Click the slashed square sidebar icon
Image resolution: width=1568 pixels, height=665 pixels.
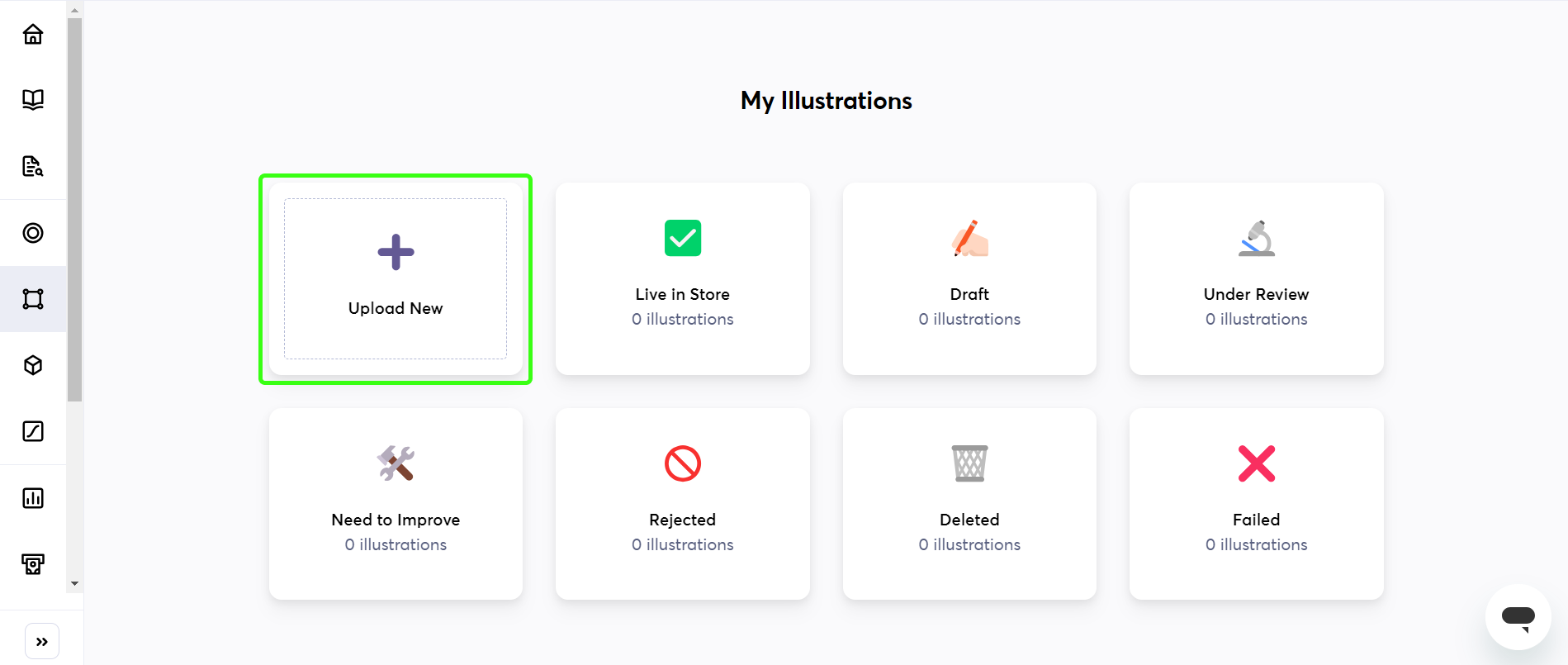click(33, 431)
